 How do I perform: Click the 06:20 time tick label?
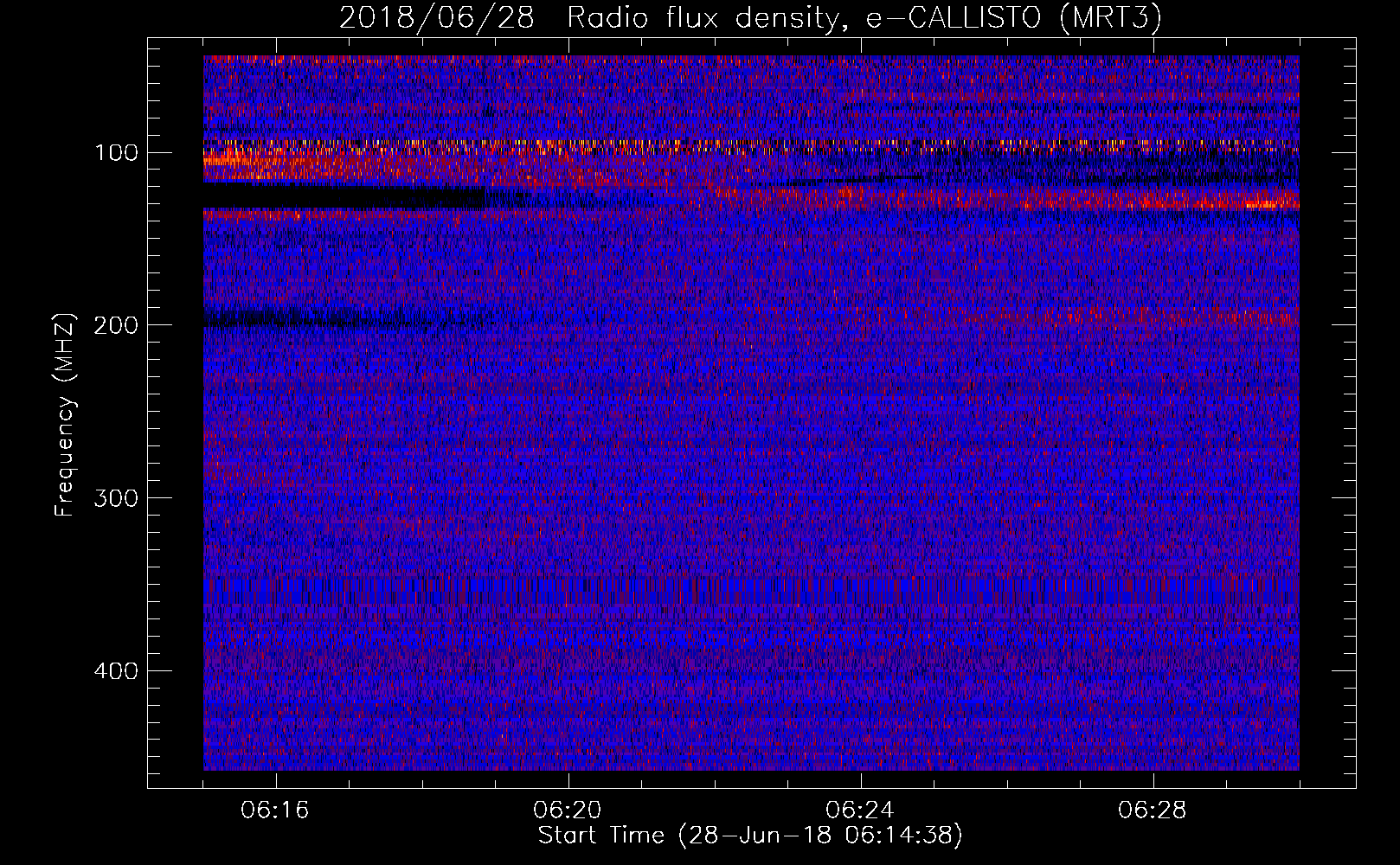568,811
